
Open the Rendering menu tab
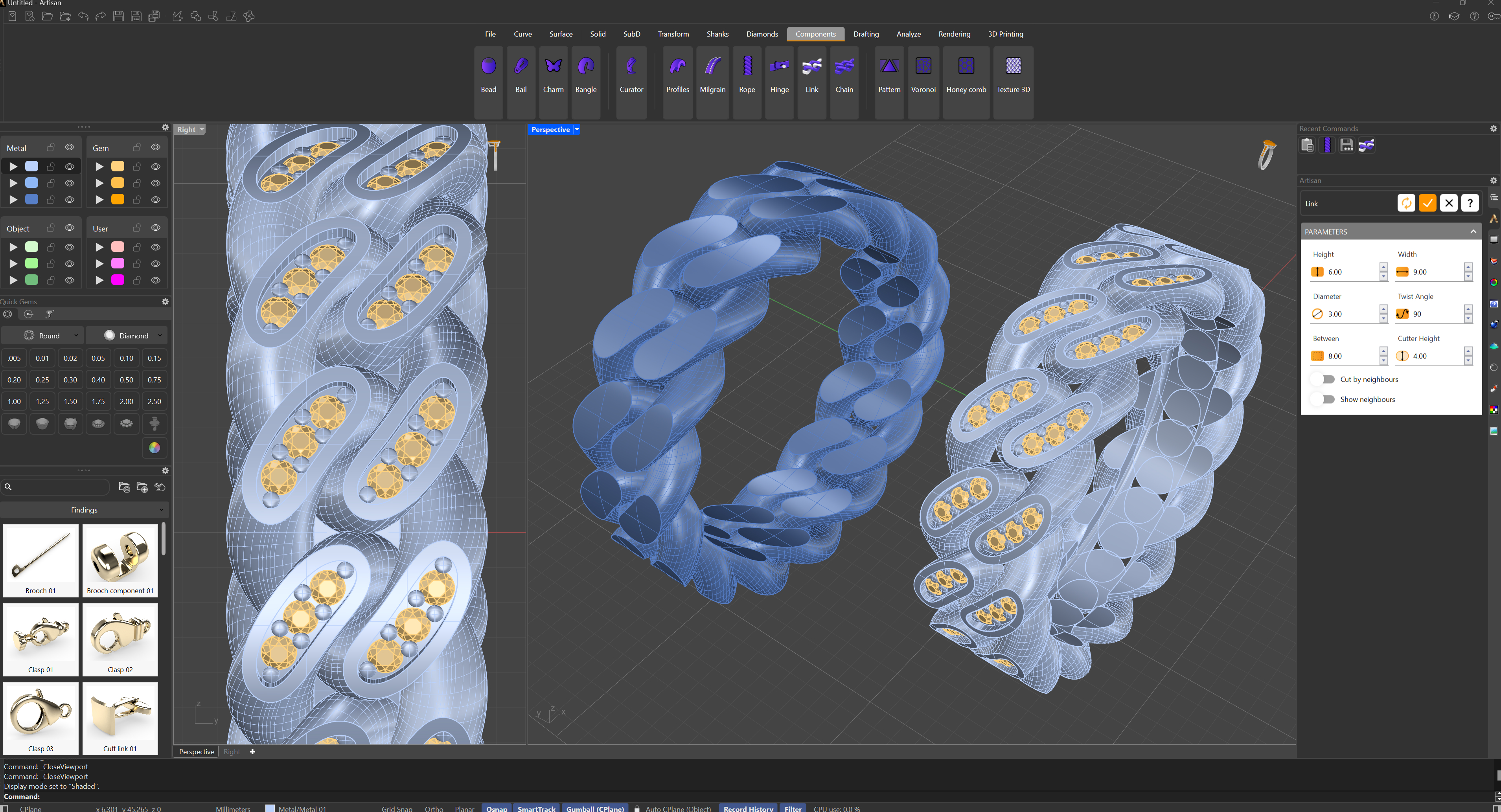(954, 34)
